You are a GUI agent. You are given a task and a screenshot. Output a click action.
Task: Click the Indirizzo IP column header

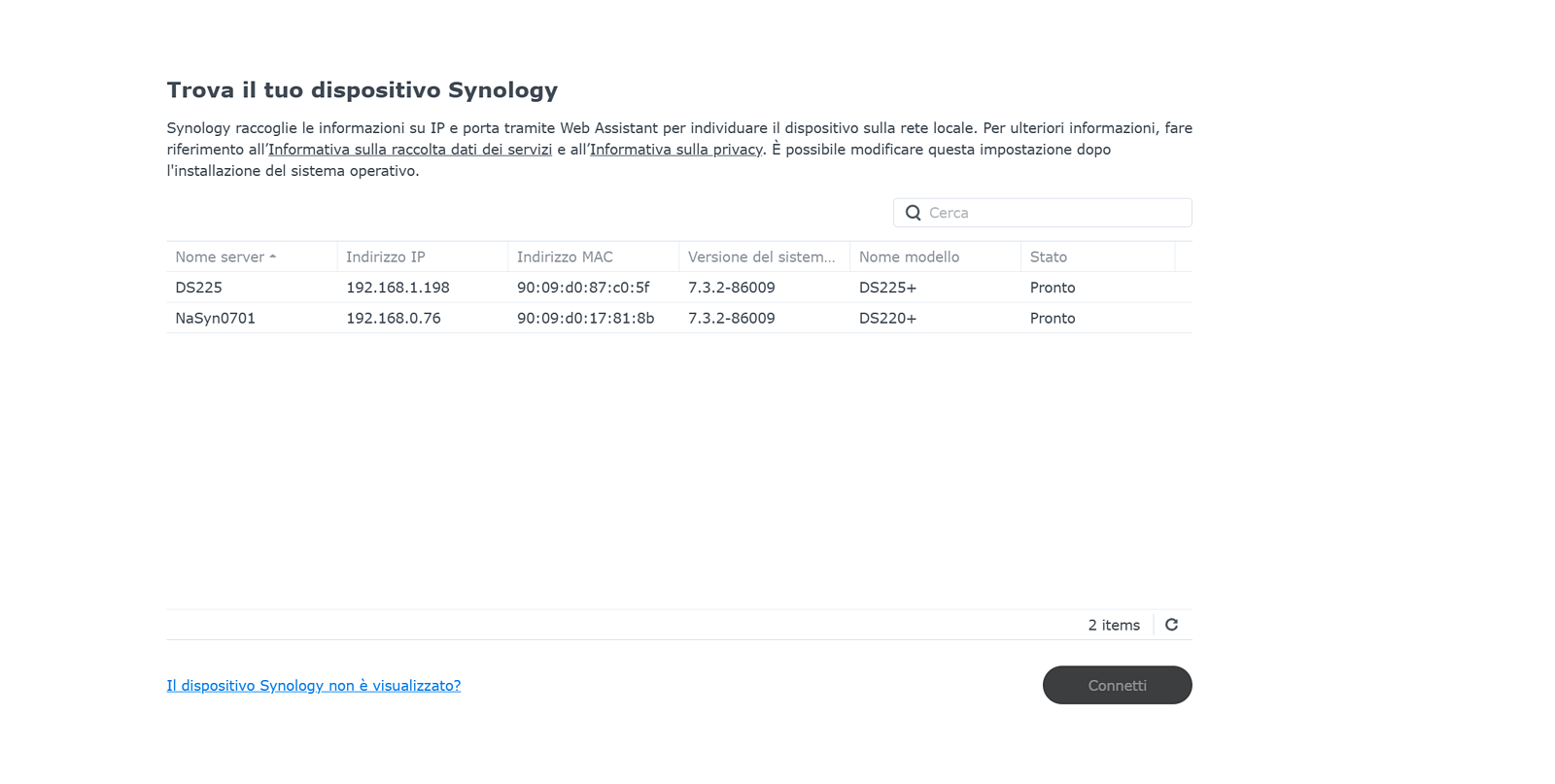423,256
